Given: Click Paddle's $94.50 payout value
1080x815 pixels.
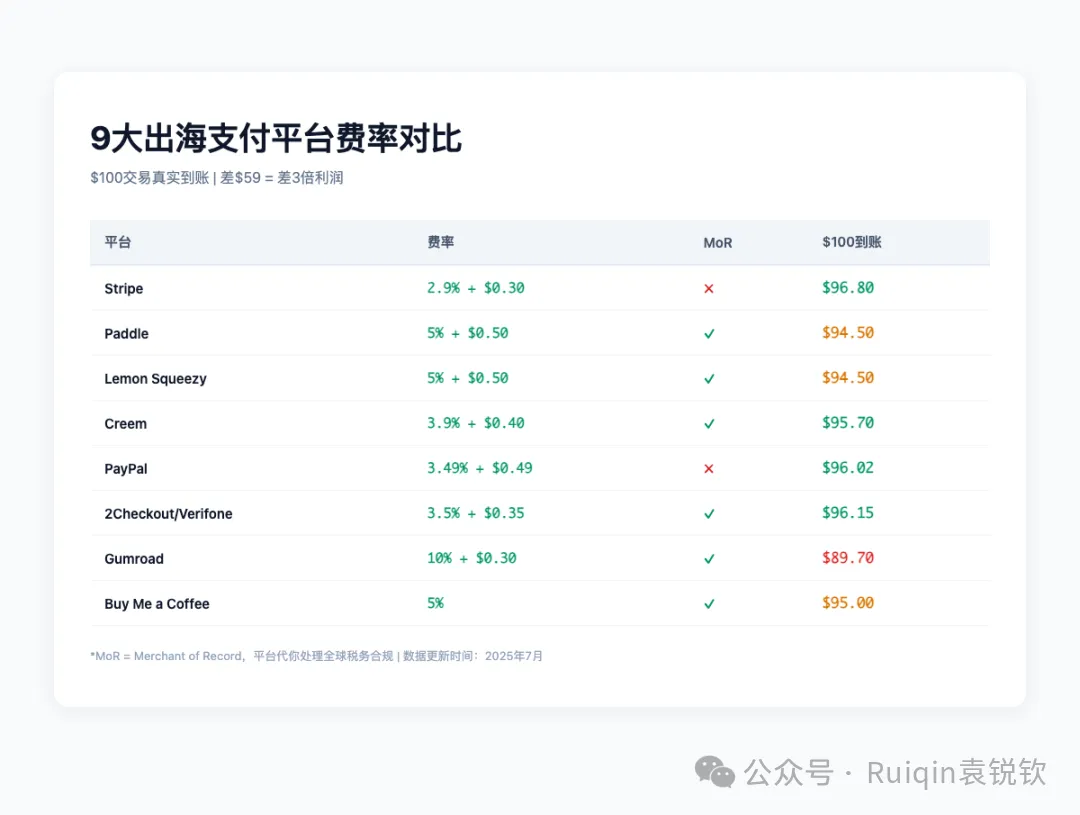Looking at the screenshot, I should coord(848,333).
